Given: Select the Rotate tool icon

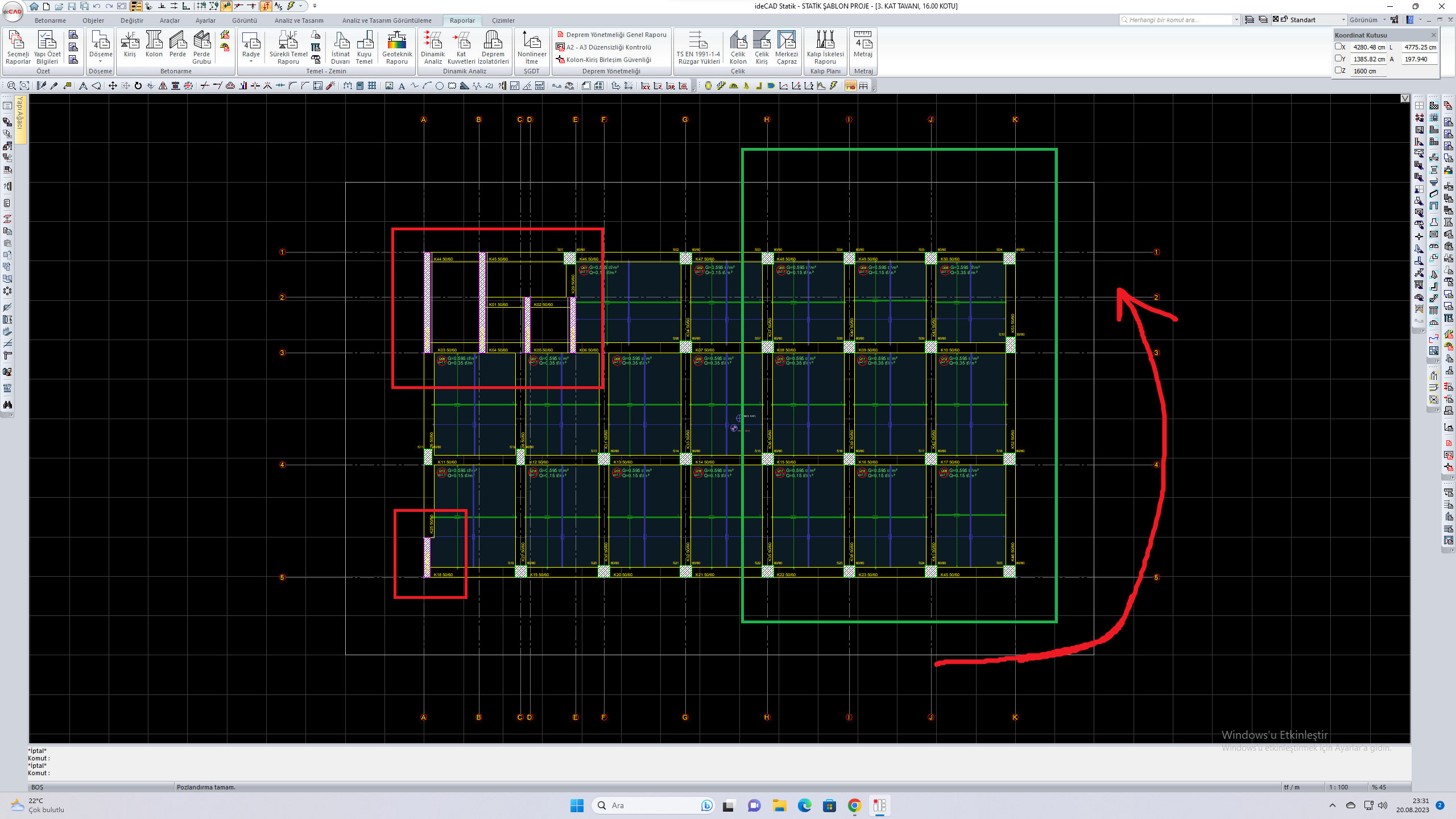Looking at the screenshot, I should click(x=138, y=86).
